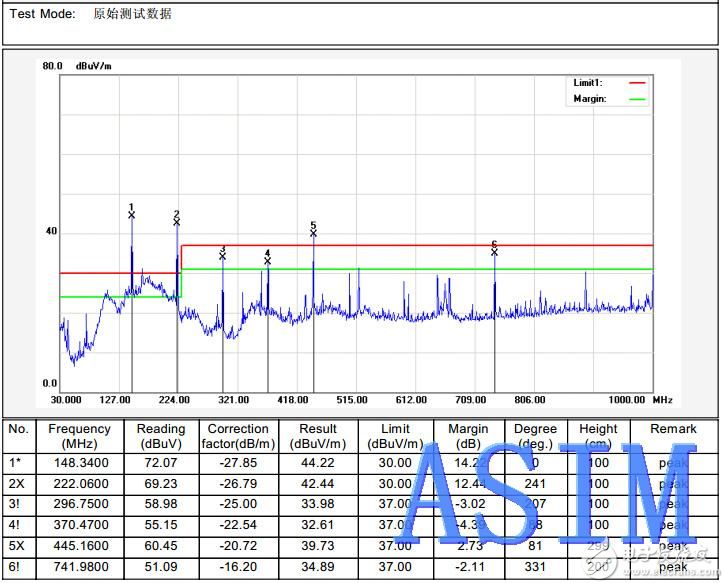Click the Correction factor column header
The width and height of the screenshot is (724, 583).
238,436
